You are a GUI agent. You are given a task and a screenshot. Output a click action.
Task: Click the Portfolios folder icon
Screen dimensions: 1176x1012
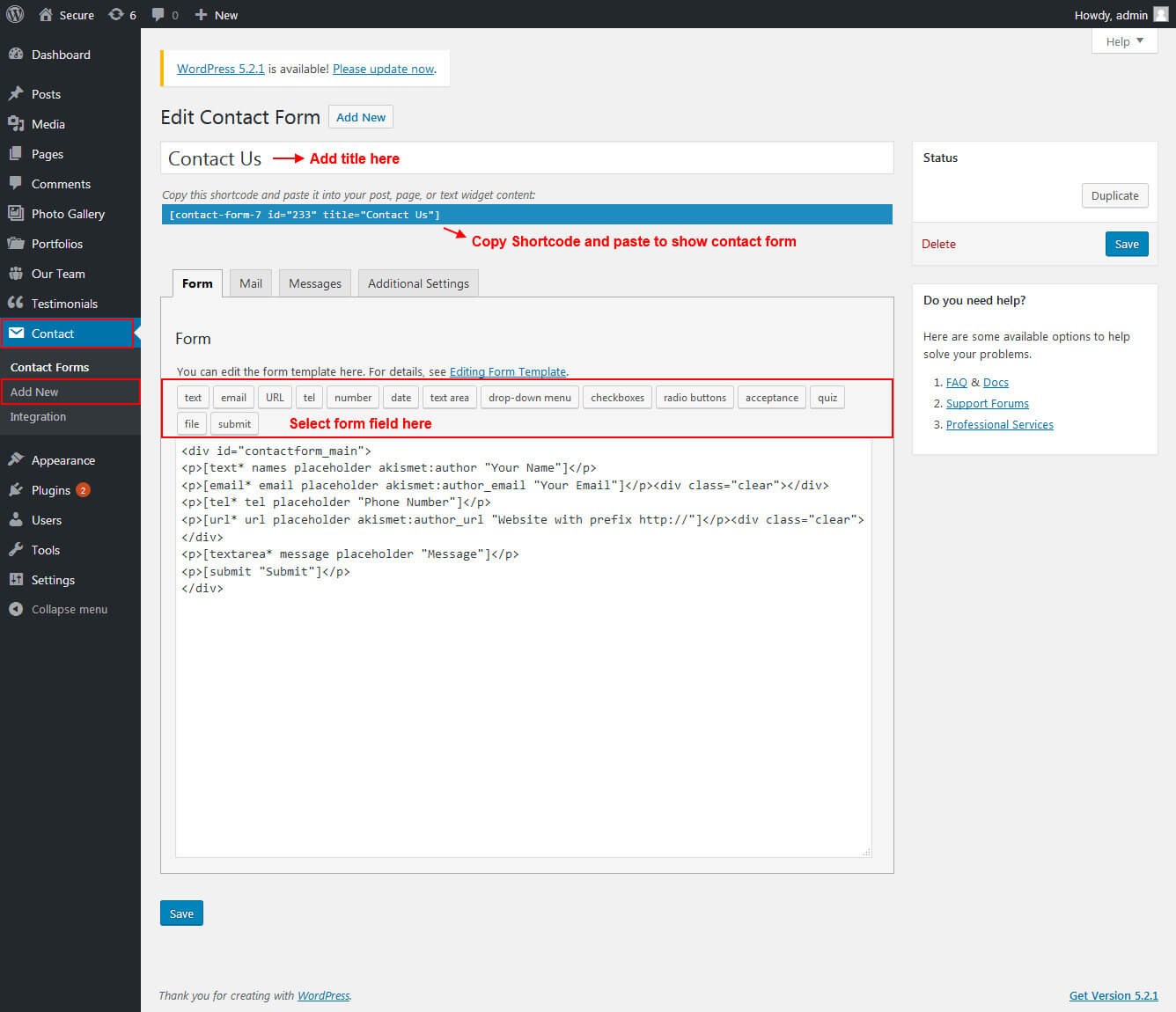pos(16,243)
